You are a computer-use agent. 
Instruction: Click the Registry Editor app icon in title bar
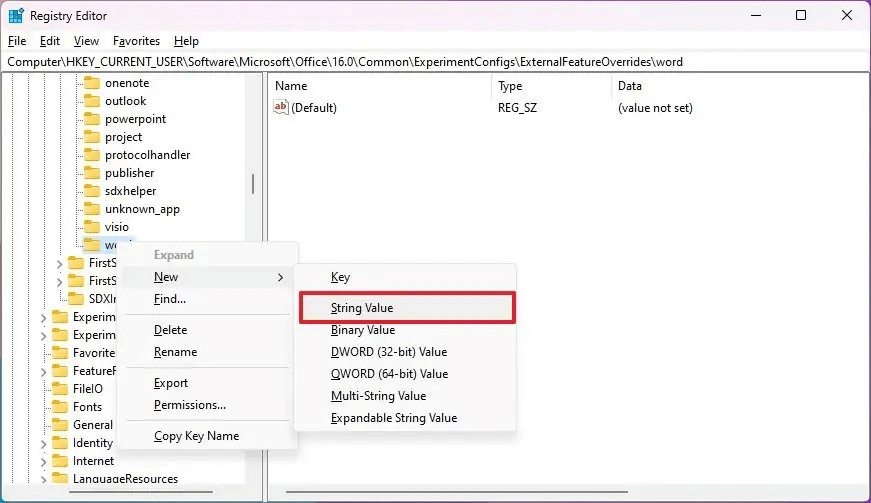(x=16, y=15)
